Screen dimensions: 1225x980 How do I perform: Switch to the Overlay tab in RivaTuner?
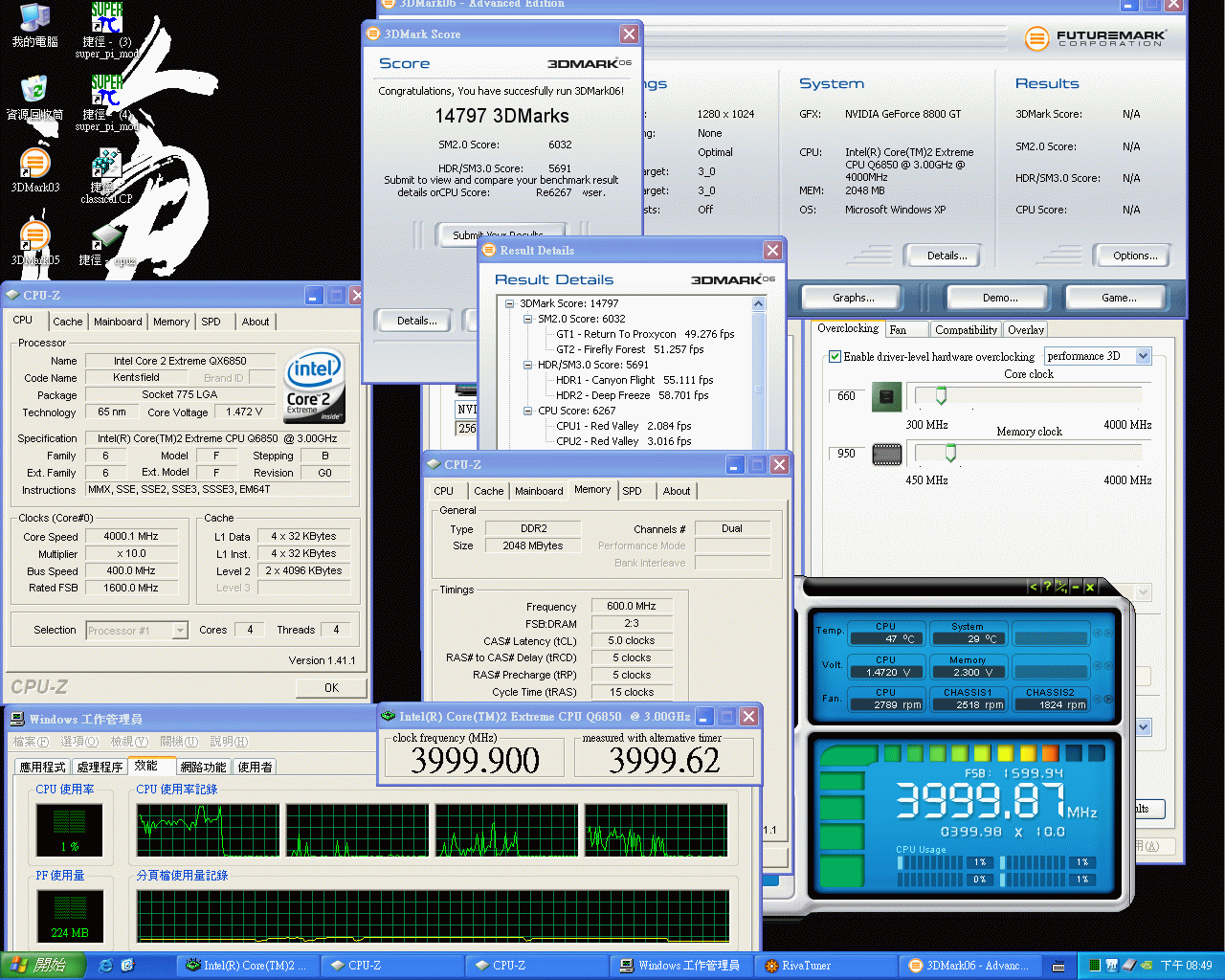[1026, 330]
